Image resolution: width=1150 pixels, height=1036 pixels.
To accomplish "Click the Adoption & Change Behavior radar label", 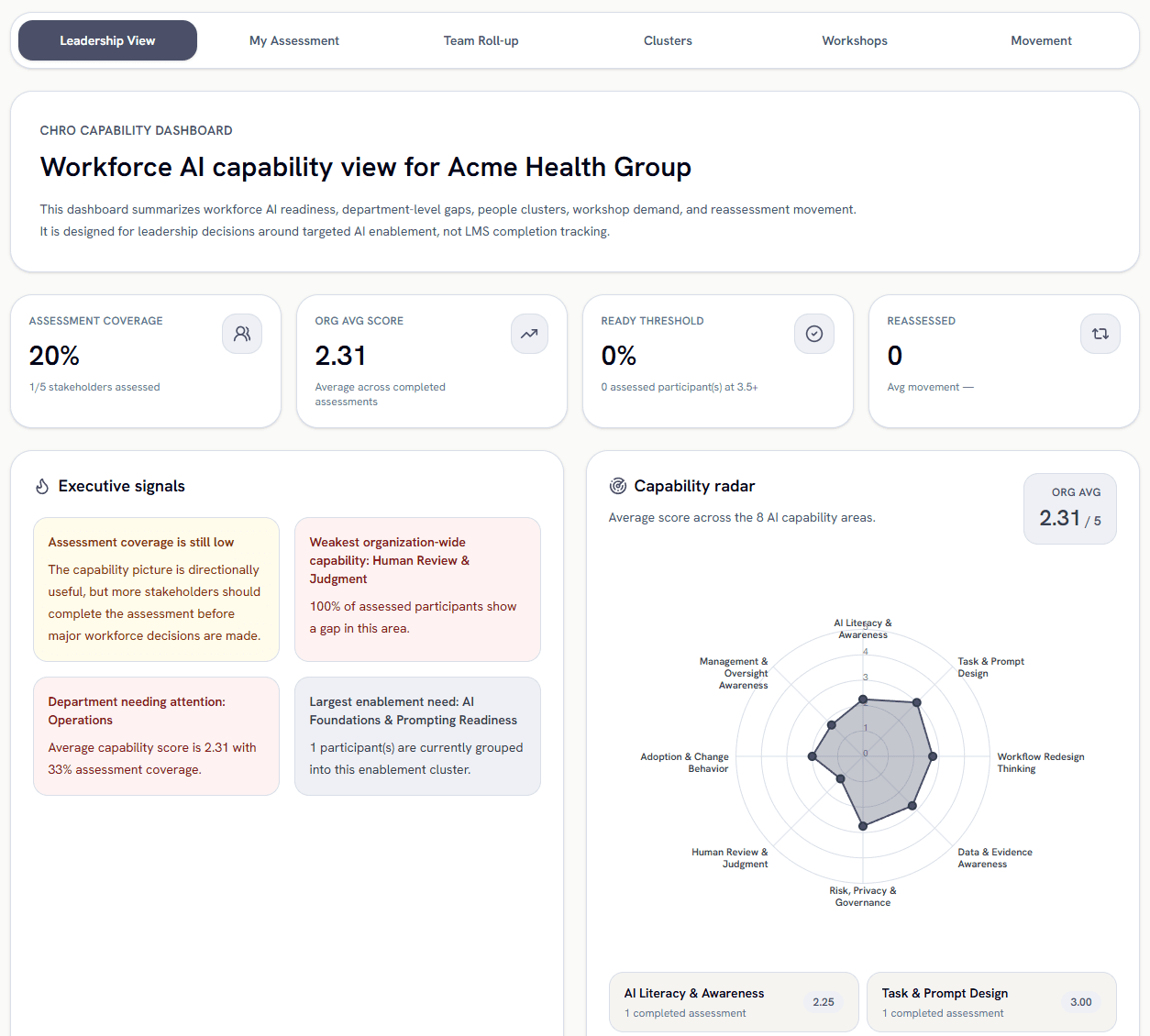I will [685, 763].
